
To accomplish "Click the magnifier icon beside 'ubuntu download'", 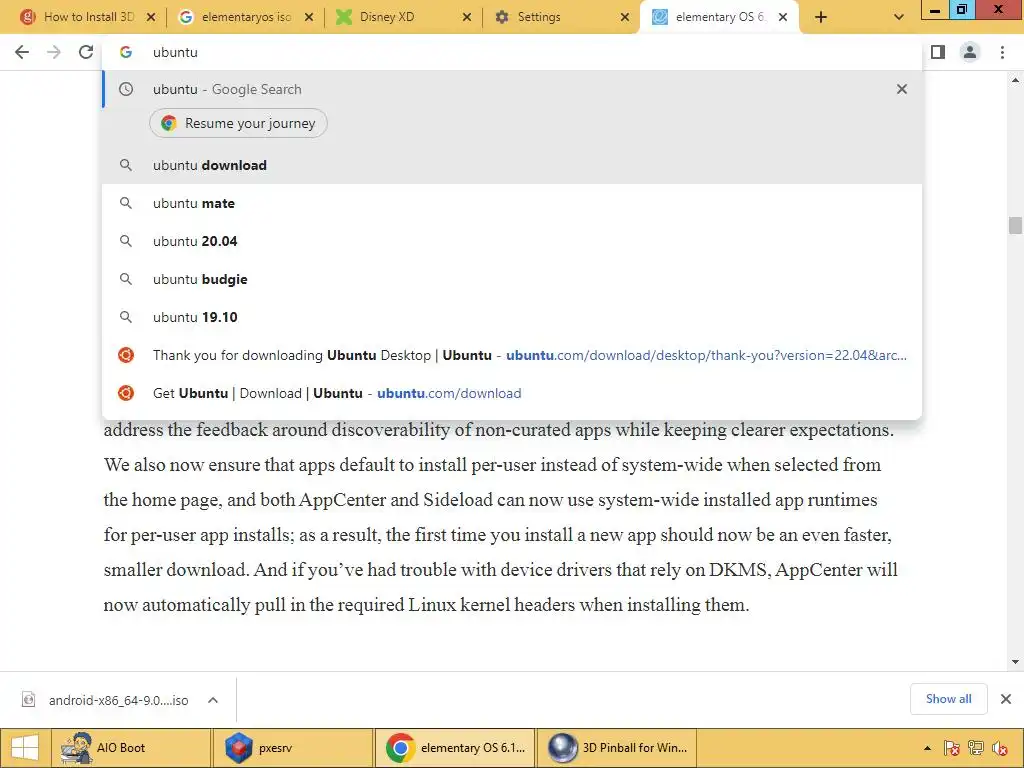I will (x=126, y=165).
